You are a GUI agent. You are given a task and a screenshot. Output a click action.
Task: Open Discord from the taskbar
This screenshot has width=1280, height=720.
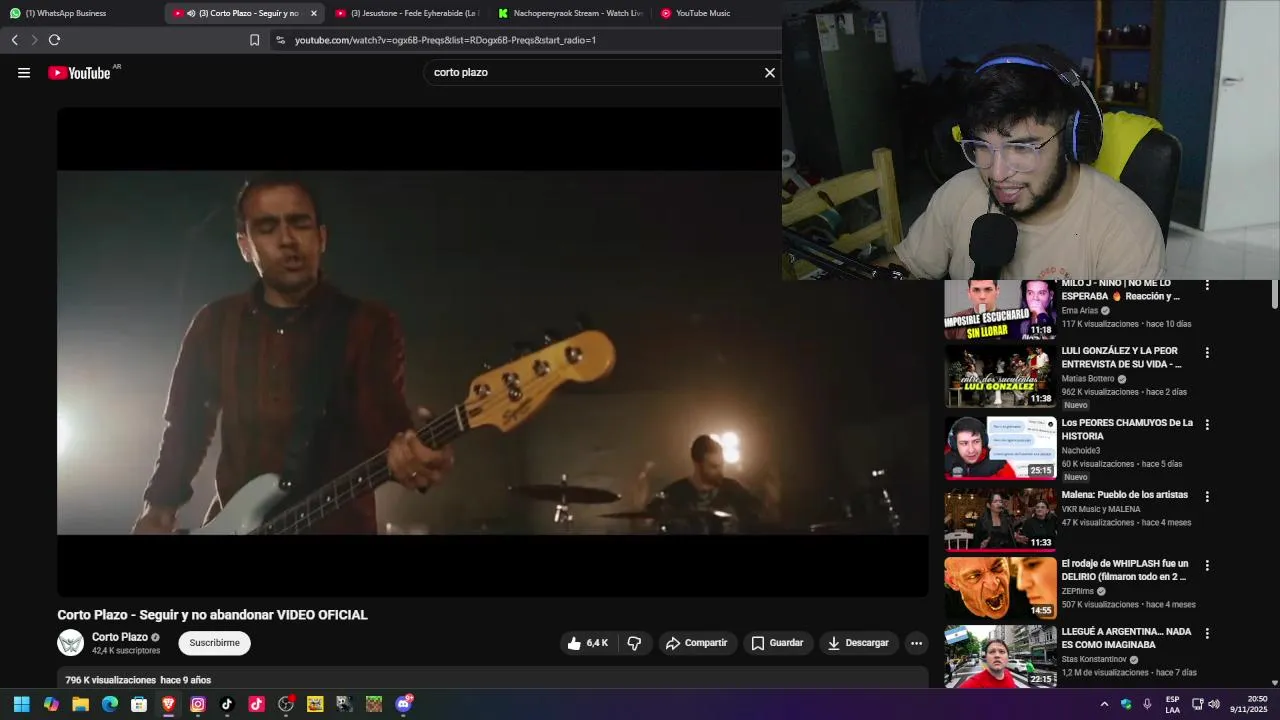click(403, 704)
